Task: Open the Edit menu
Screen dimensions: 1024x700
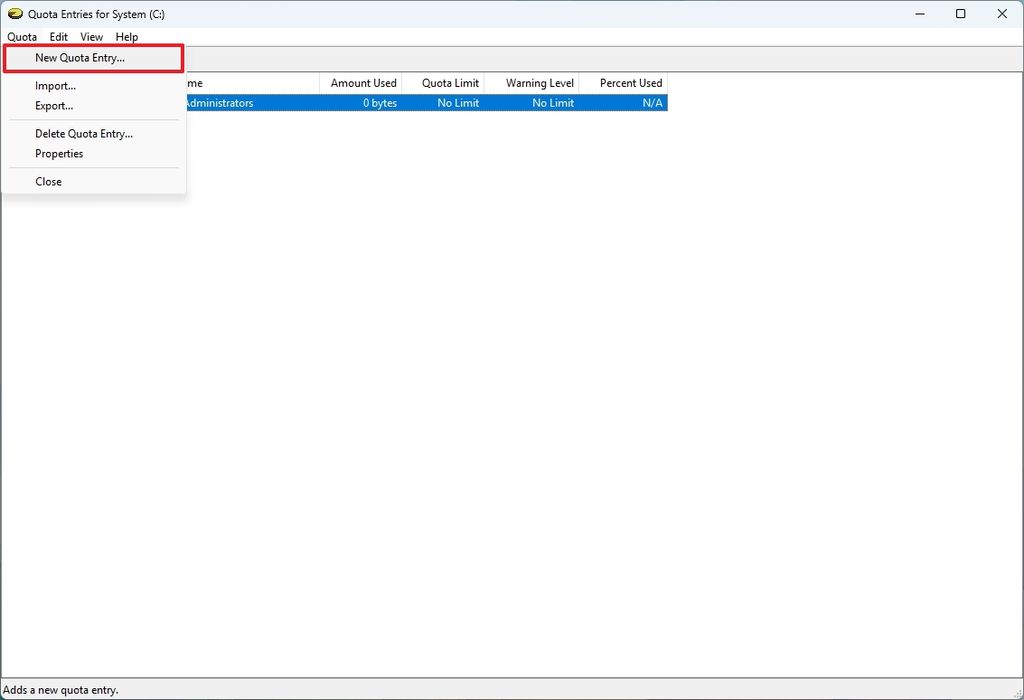Action: tap(58, 36)
